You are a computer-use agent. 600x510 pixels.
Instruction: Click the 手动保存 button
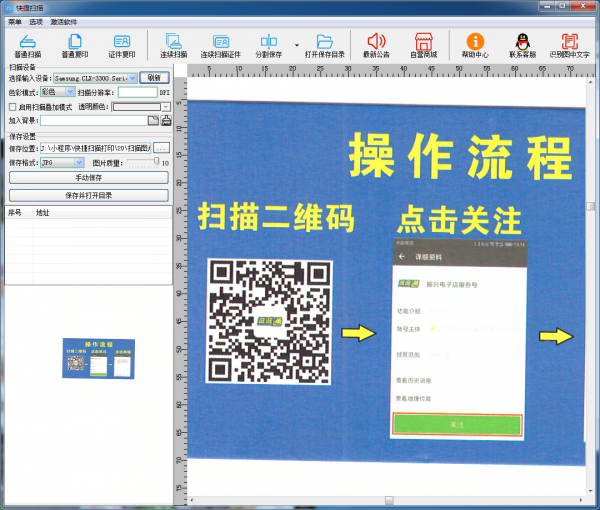tap(88, 178)
